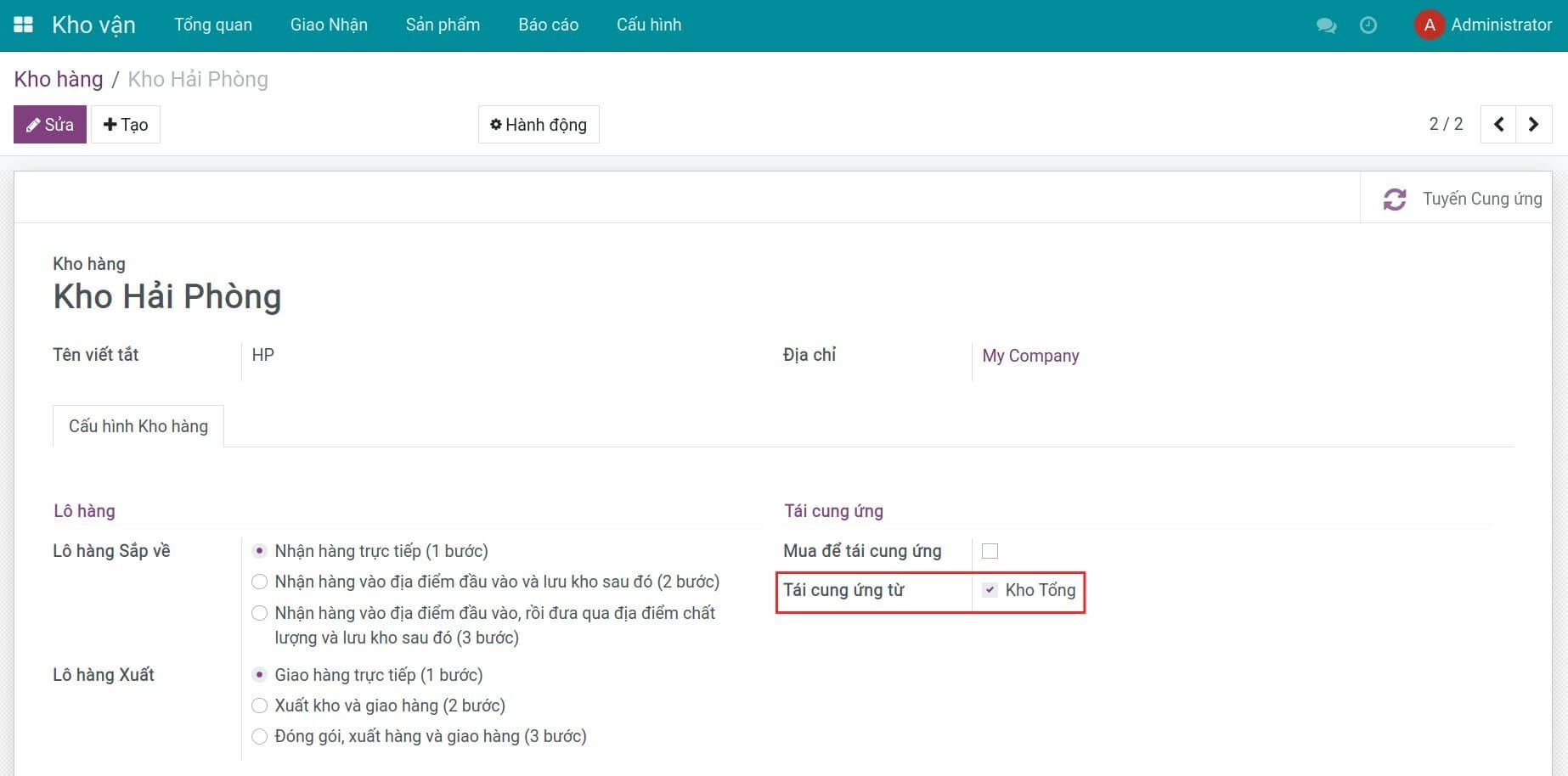Open the Hành động menu
1568x776 pixels.
click(538, 124)
